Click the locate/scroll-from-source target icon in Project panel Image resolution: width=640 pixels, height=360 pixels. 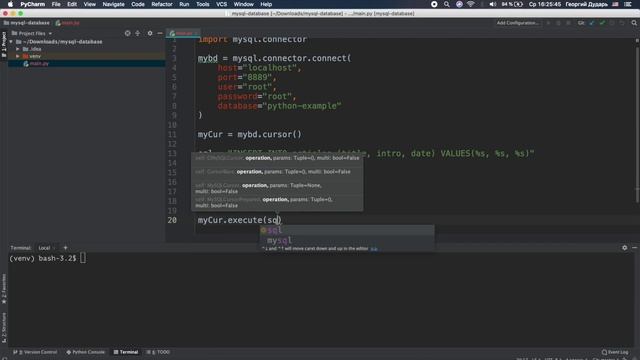[x=127, y=33]
